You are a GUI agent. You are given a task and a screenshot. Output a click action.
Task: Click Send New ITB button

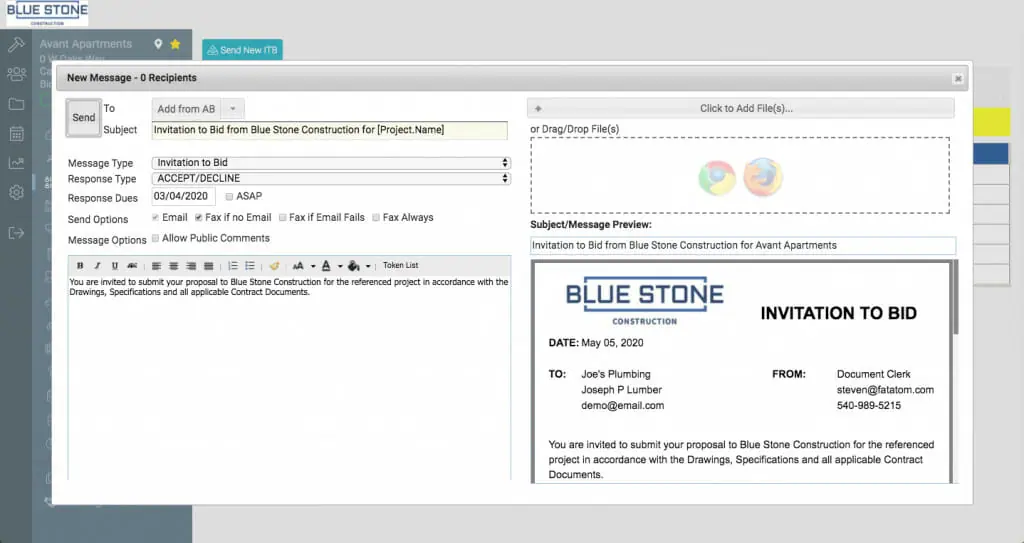click(242, 50)
